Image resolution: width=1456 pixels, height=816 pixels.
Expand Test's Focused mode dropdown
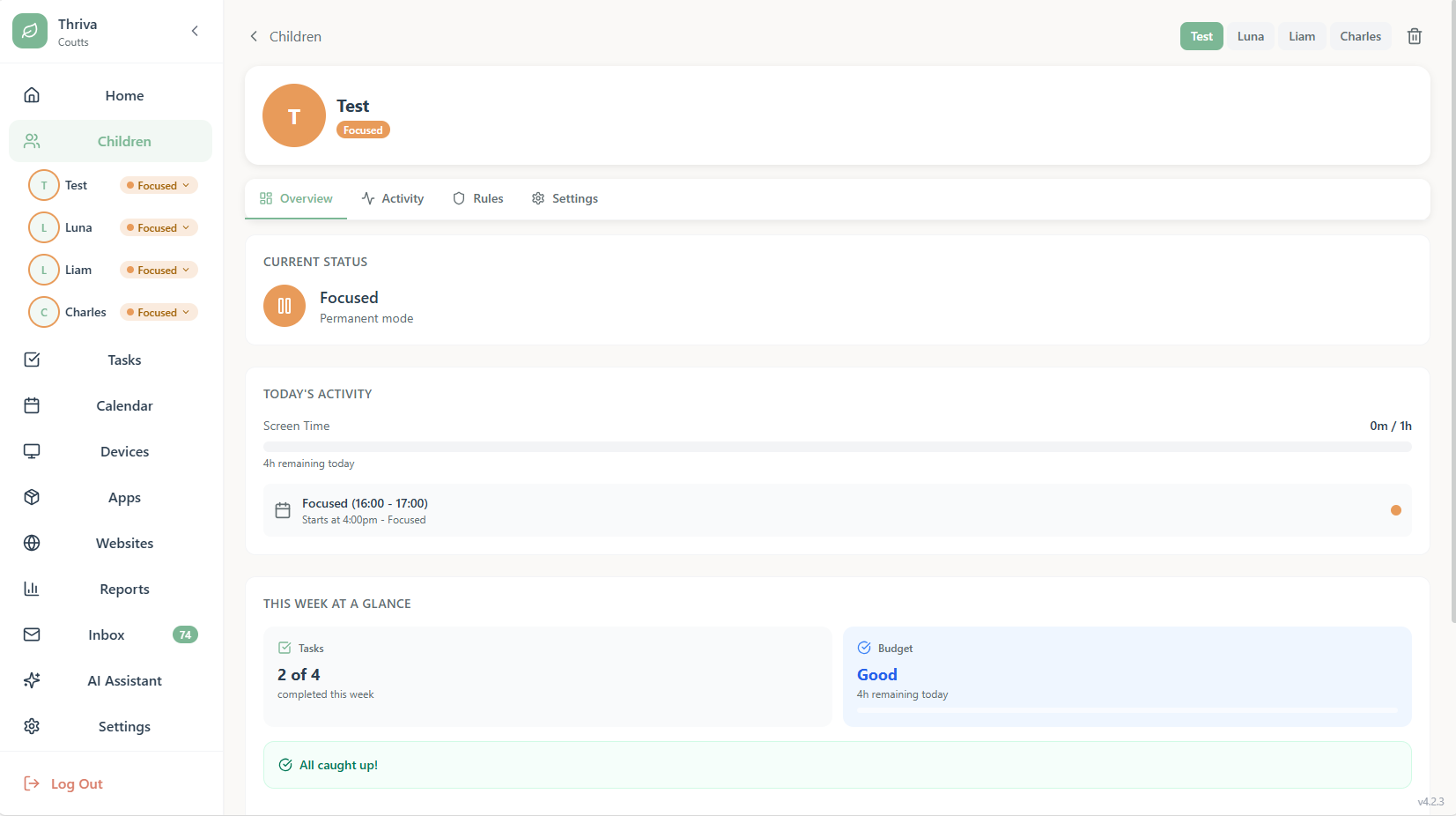pyautogui.click(x=159, y=185)
